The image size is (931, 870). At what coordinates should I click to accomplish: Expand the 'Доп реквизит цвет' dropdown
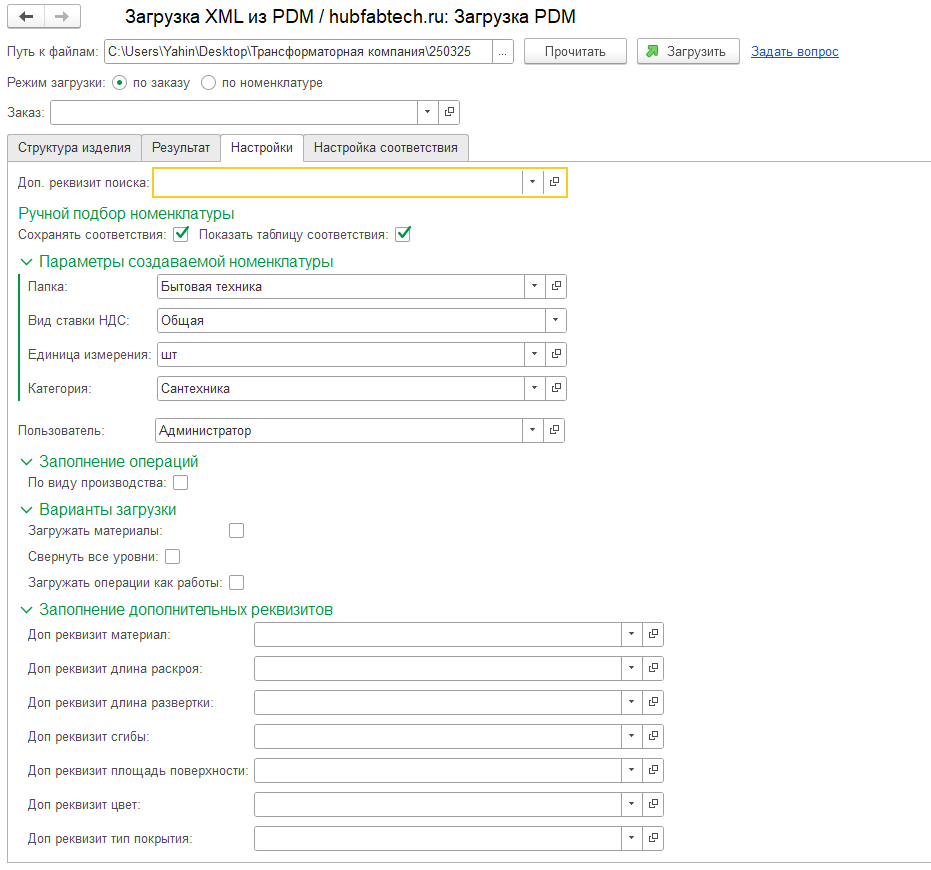point(630,805)
